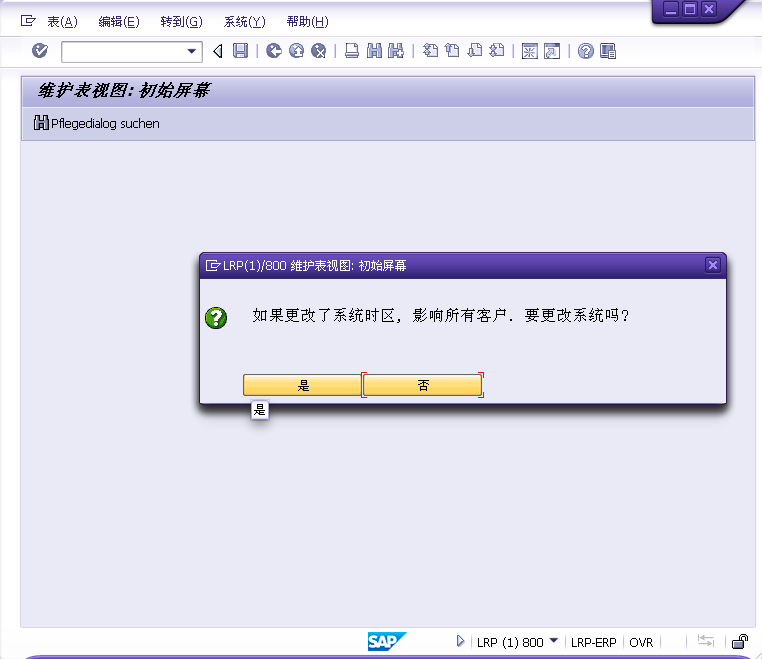Toggle OVR insert mode in status bar
This screenshot has width=762, height=659.
pos(641,642)
